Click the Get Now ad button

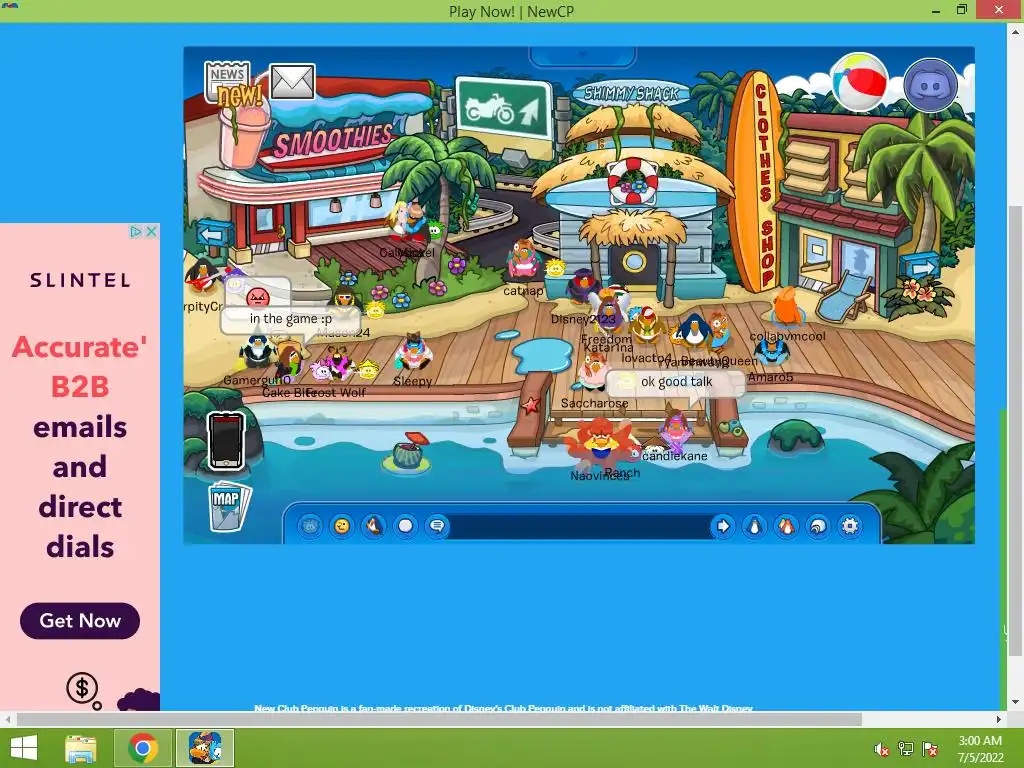pos(80,620)
